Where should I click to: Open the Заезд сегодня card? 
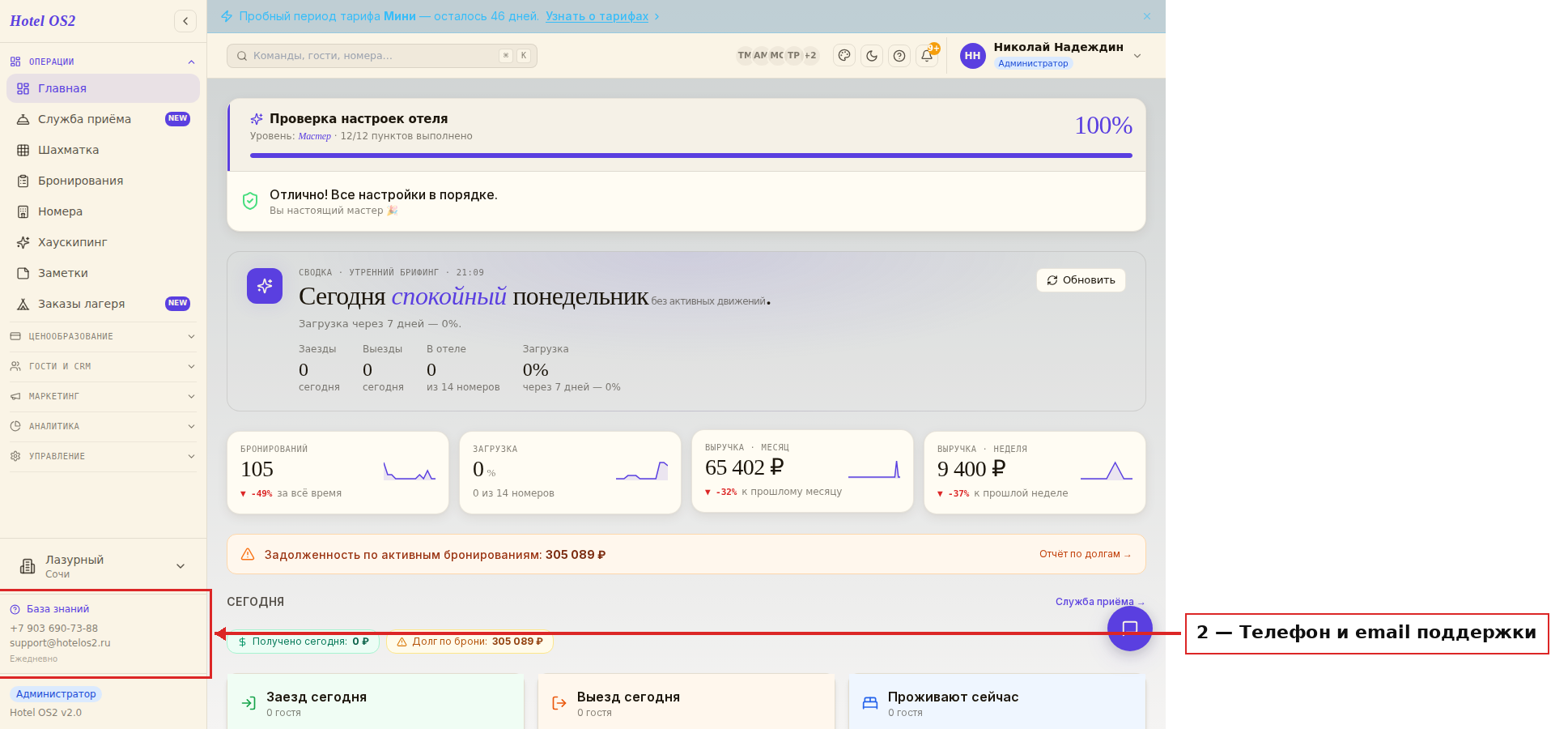(376, 702)
